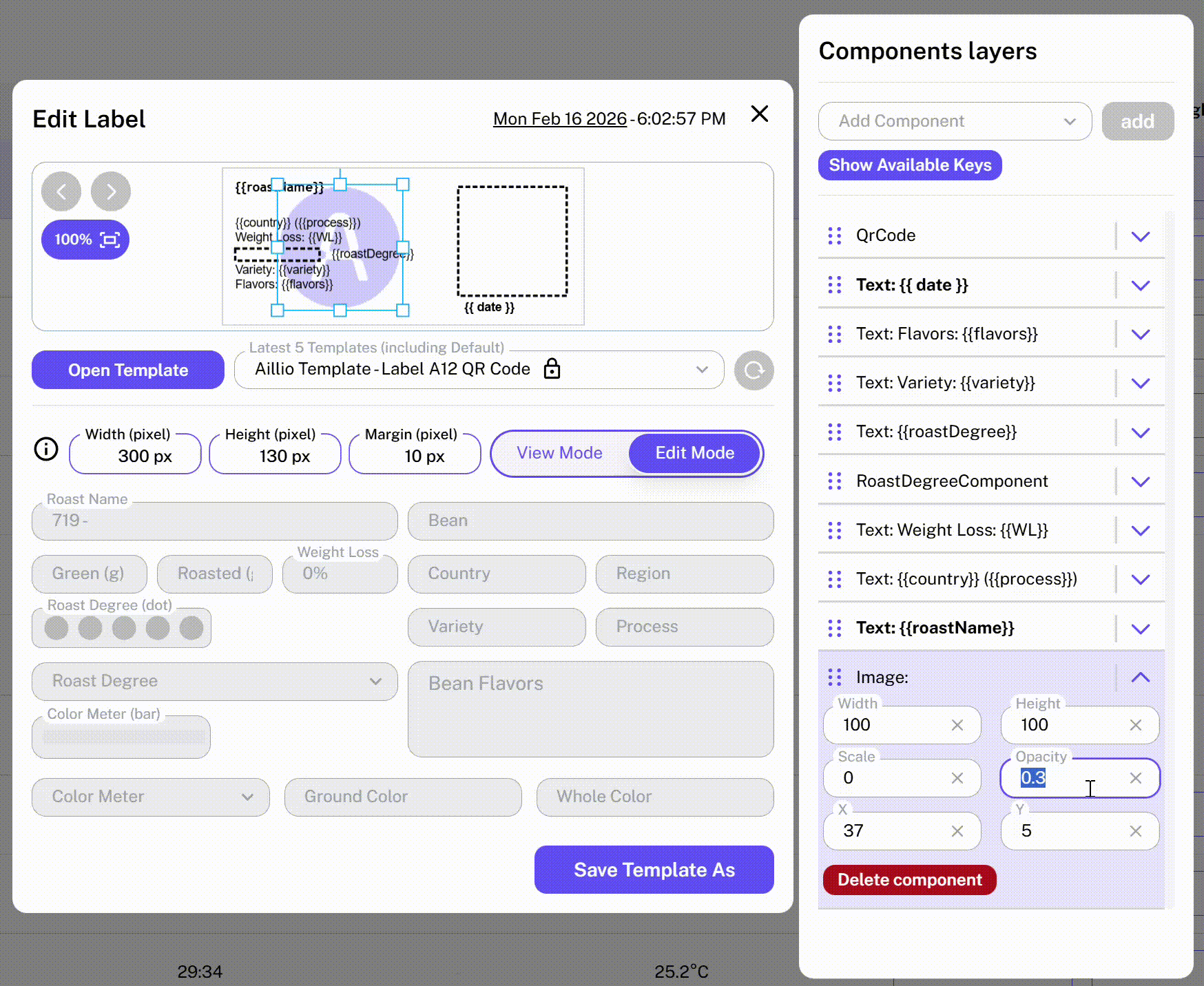Click the next label arrow button
1204x986 pixels.
(x=111, y=191)
